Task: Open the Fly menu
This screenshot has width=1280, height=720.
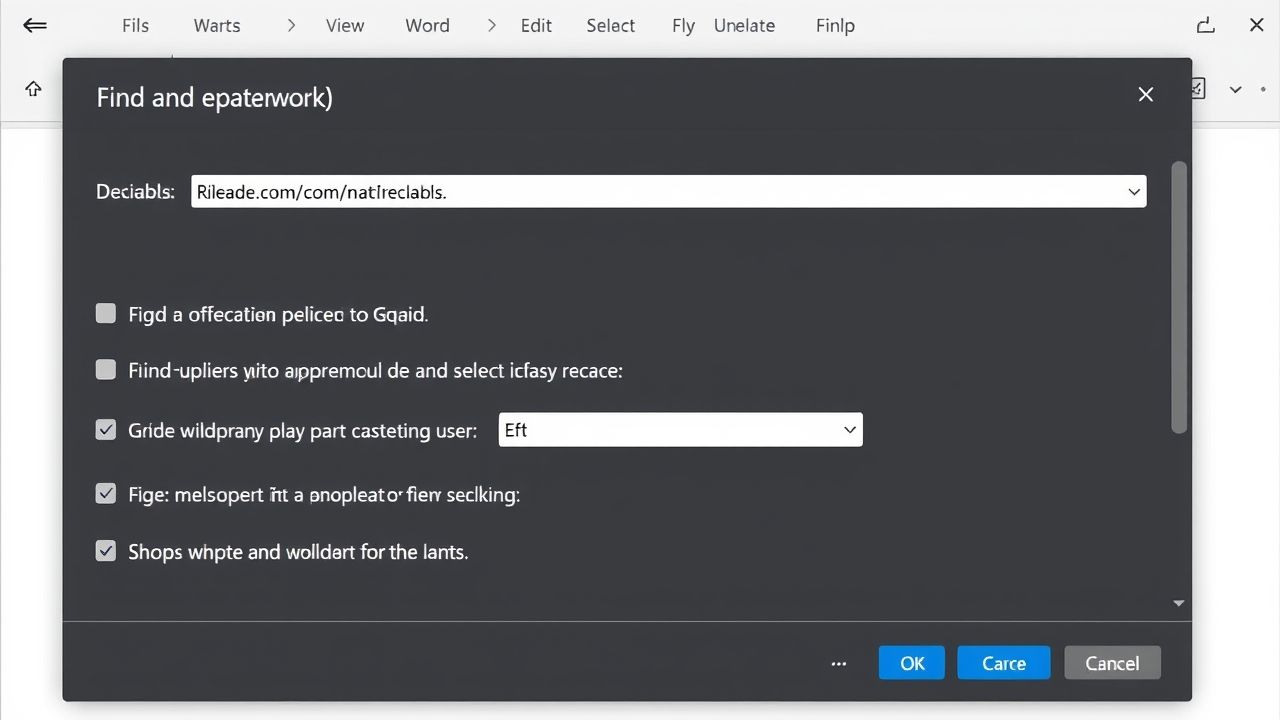Action: (683, 26)
